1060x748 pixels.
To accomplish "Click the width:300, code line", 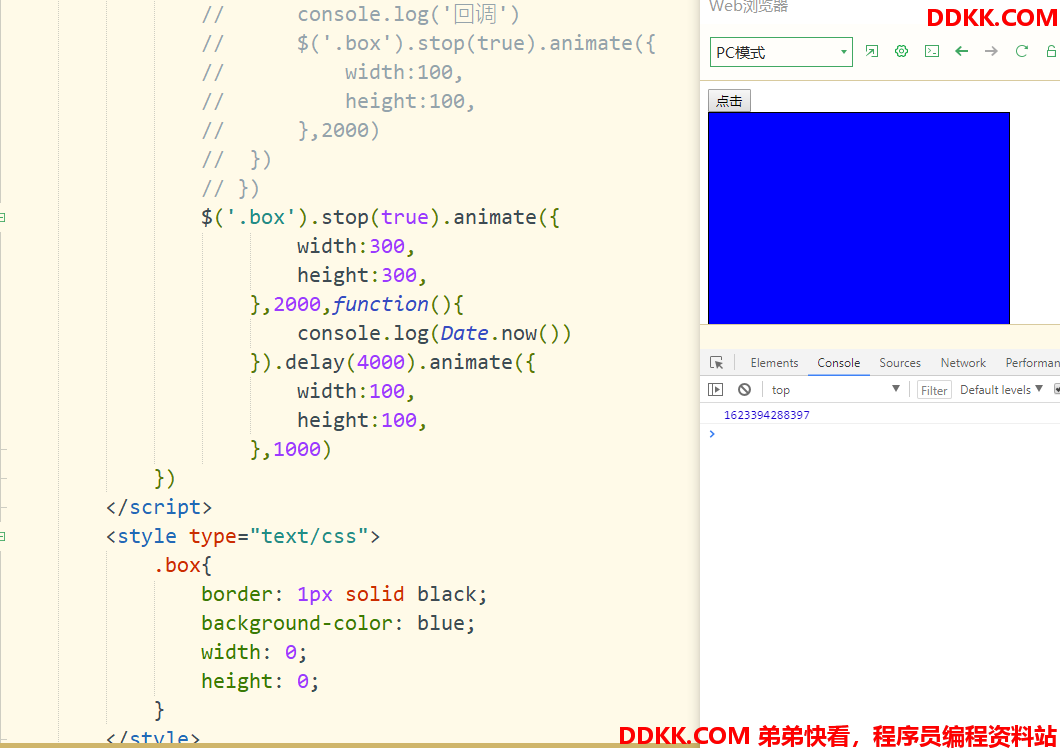I will (x=356, y=246).
